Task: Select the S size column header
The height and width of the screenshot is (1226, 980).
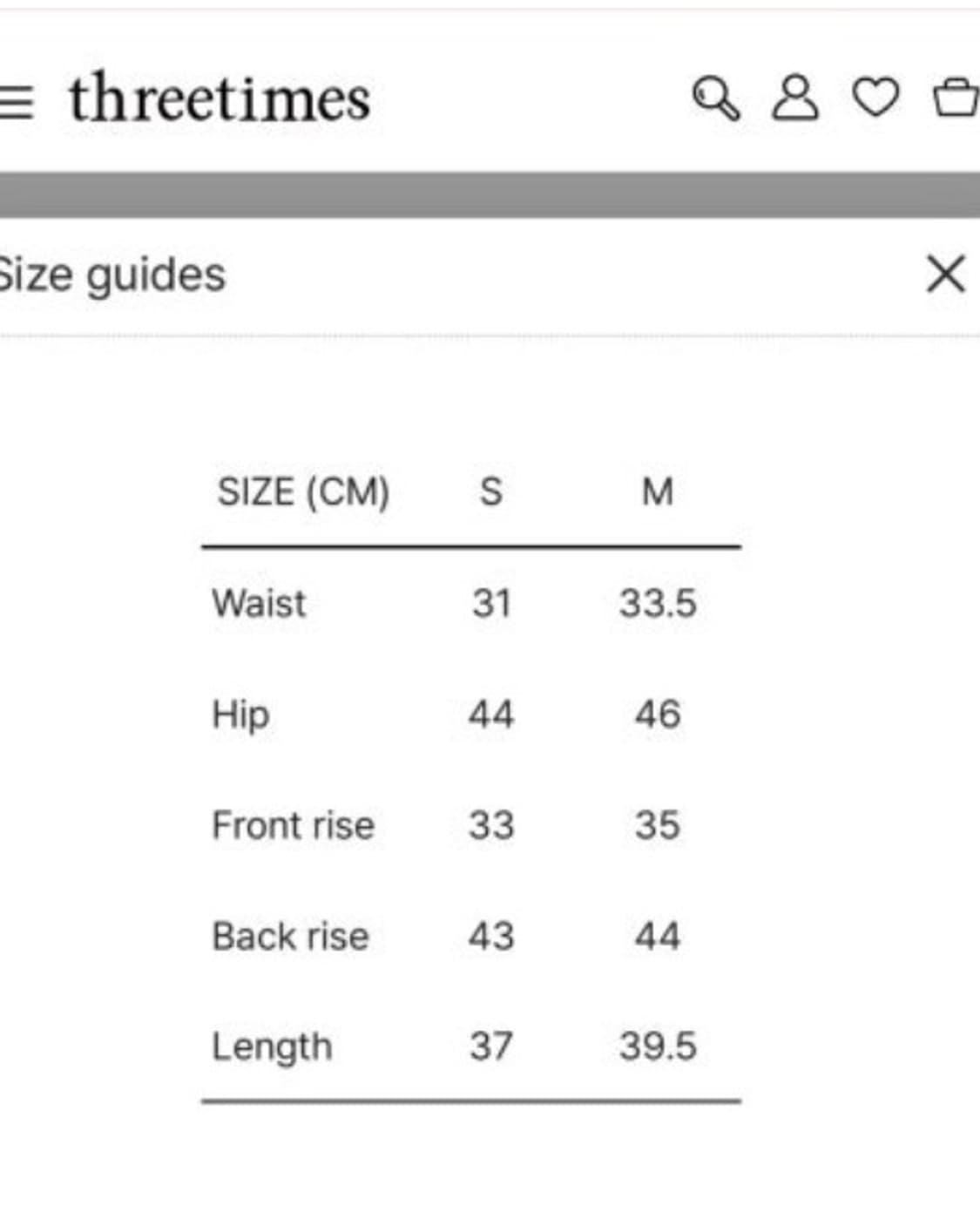Action: [491, 492]
